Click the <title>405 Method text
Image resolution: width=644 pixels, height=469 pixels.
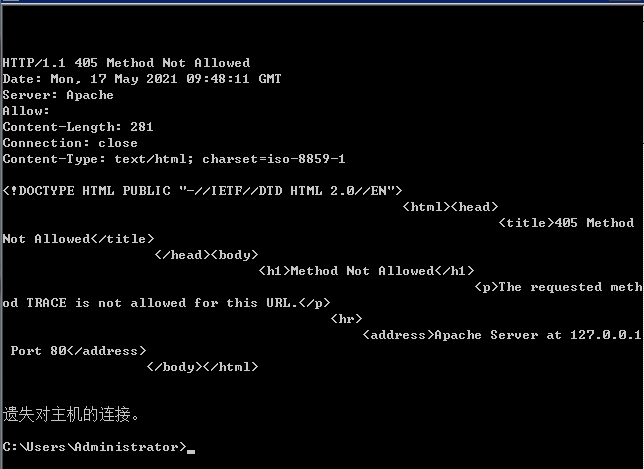pos(566,223)
